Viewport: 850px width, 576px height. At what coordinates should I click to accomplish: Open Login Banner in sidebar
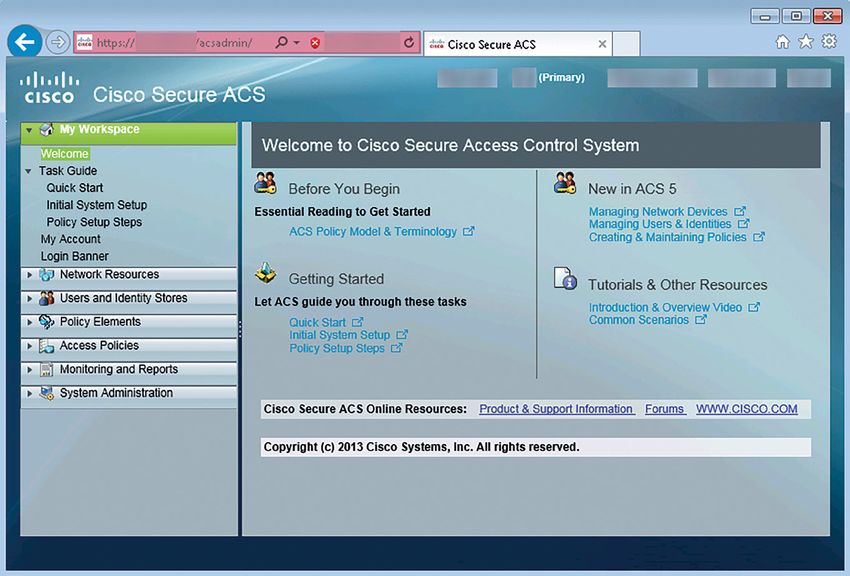tap(75, 256)
